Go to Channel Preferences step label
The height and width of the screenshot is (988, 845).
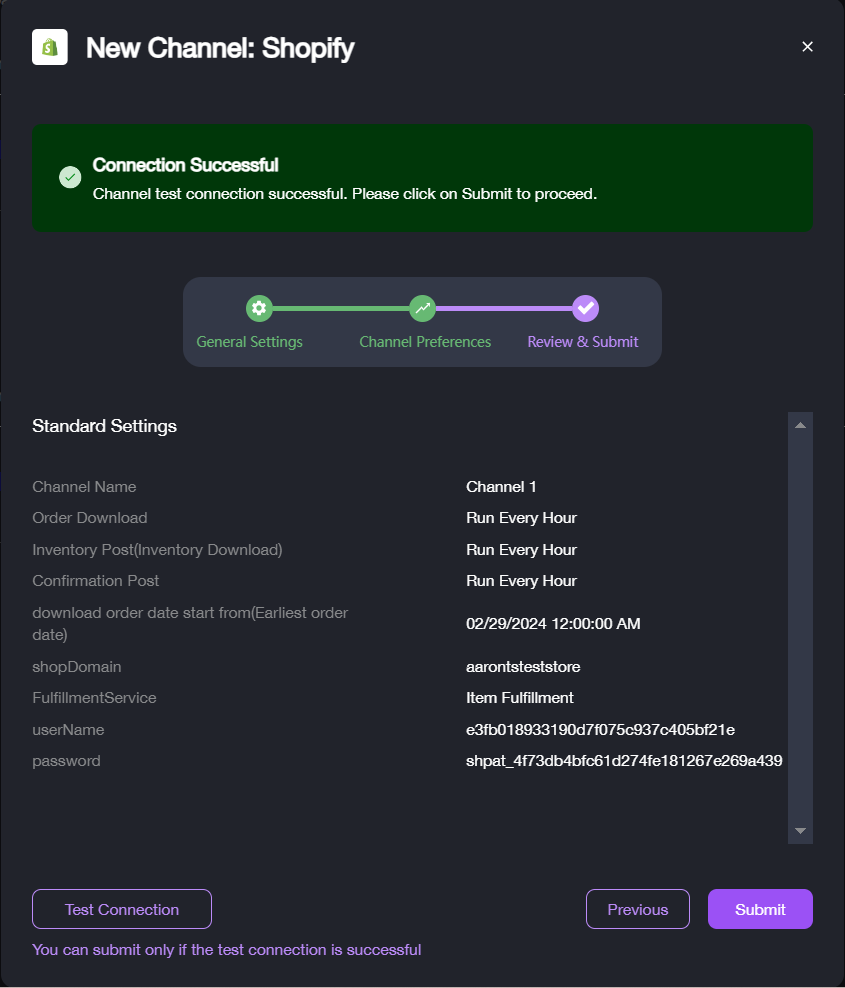coord(425,342)
